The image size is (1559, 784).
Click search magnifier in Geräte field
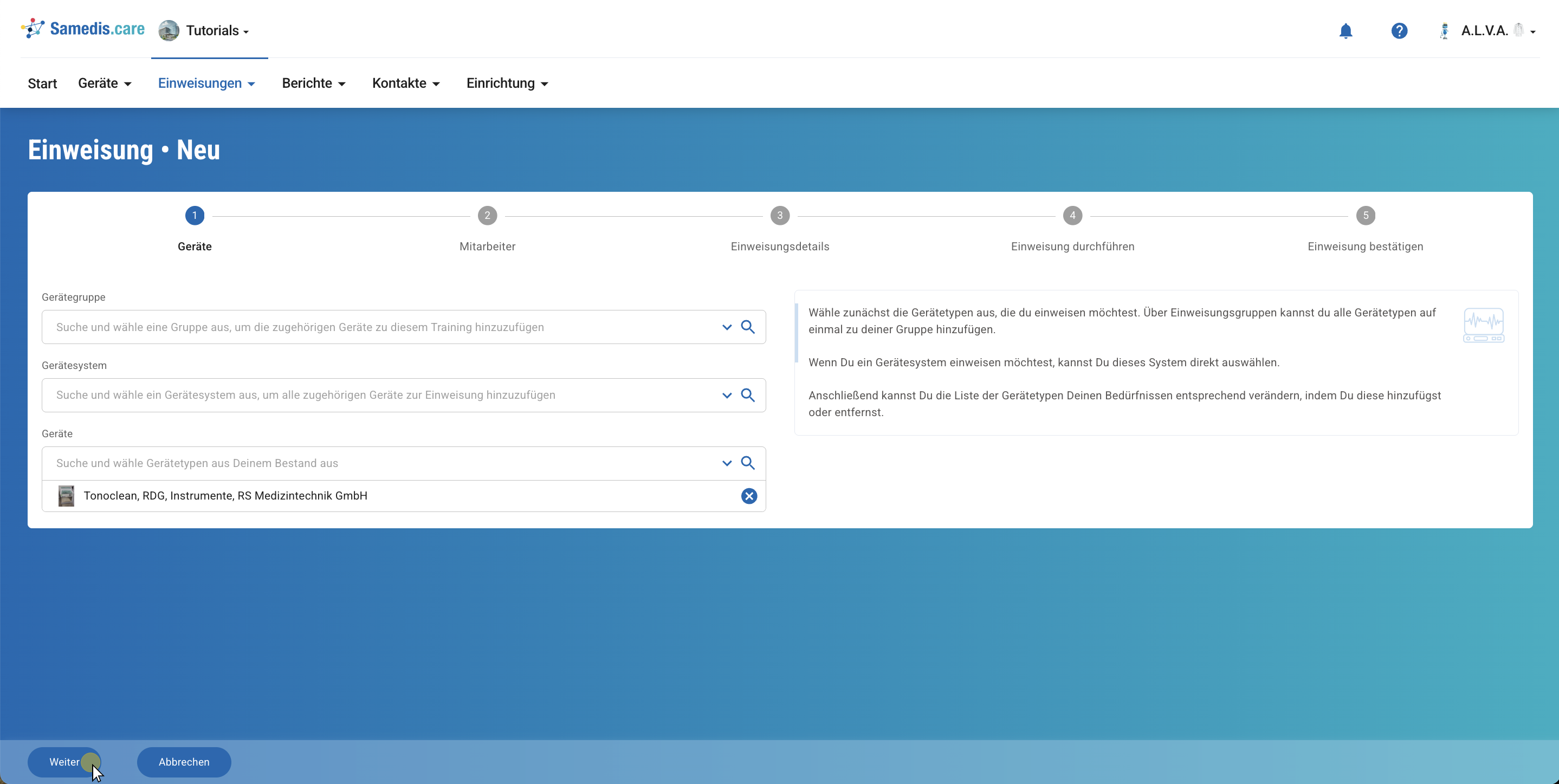(748, 463)
